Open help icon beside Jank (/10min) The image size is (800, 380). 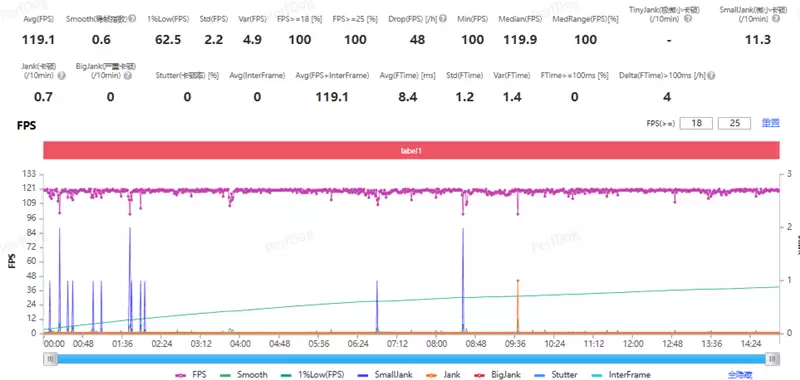pyautogui.click(x=61, y=75)
